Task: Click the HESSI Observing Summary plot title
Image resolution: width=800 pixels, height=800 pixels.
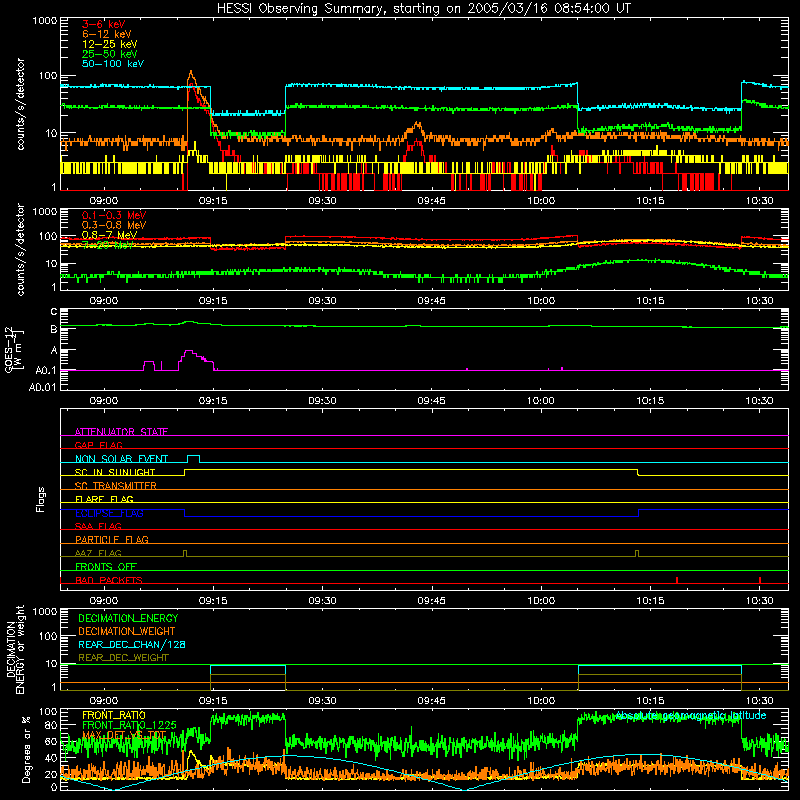Action: 424,9
